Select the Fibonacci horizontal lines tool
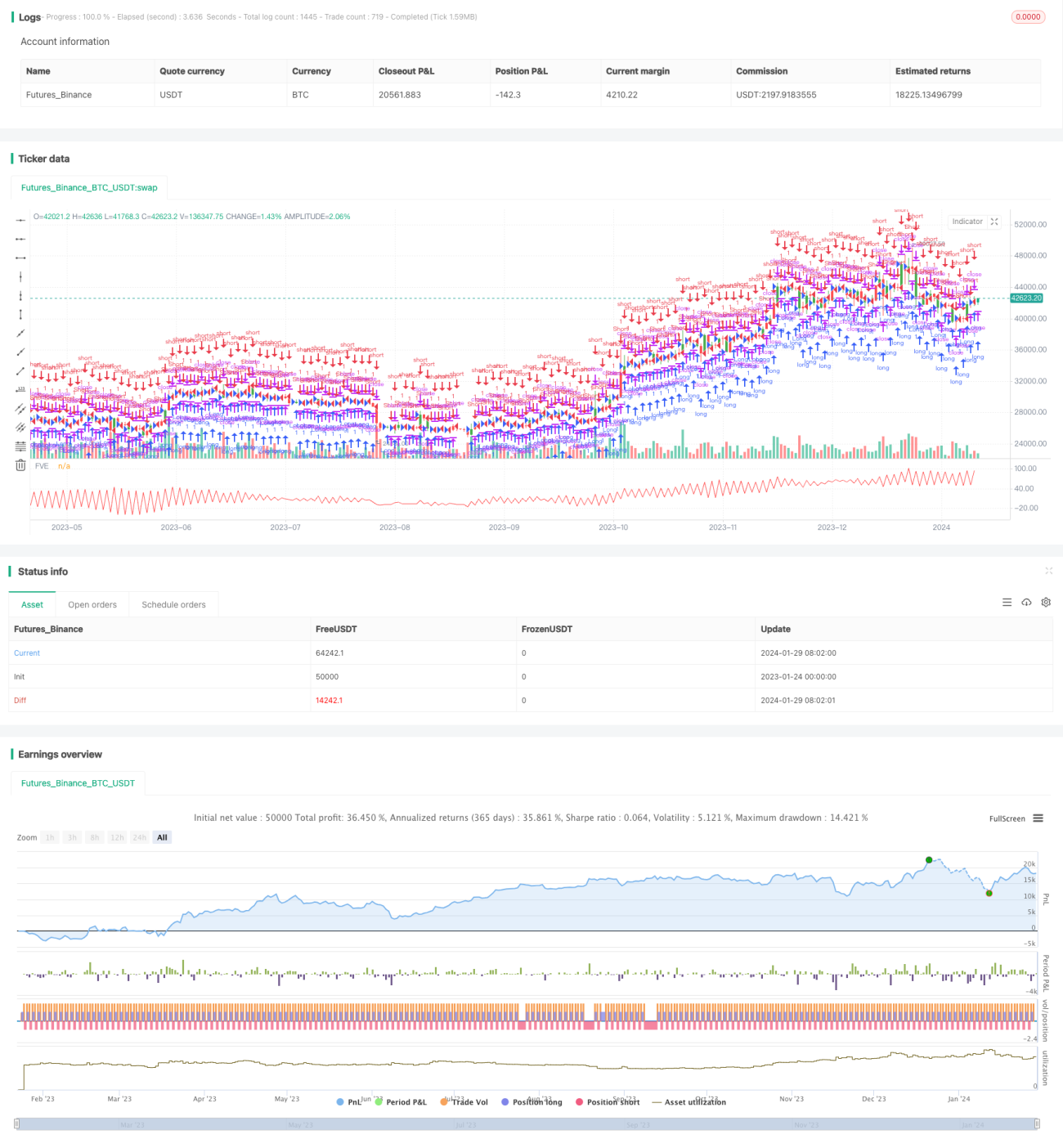This screenshot has height=1148, width=1063. pos(20,446)
